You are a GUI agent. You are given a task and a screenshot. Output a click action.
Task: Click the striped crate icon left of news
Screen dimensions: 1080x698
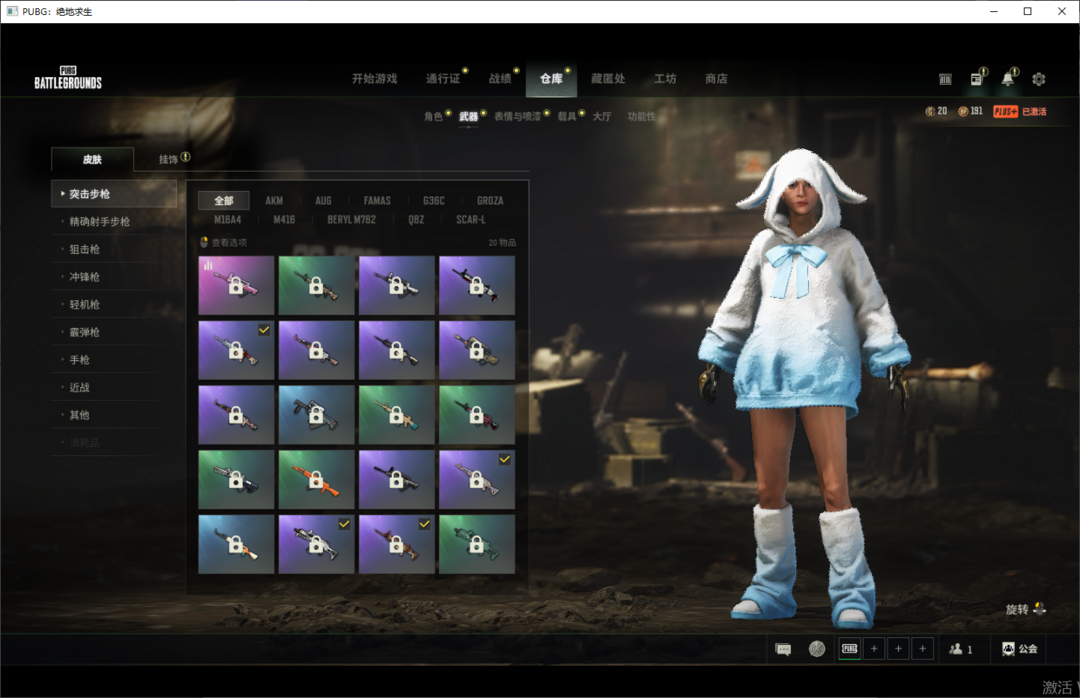click(x=945, y=79)
